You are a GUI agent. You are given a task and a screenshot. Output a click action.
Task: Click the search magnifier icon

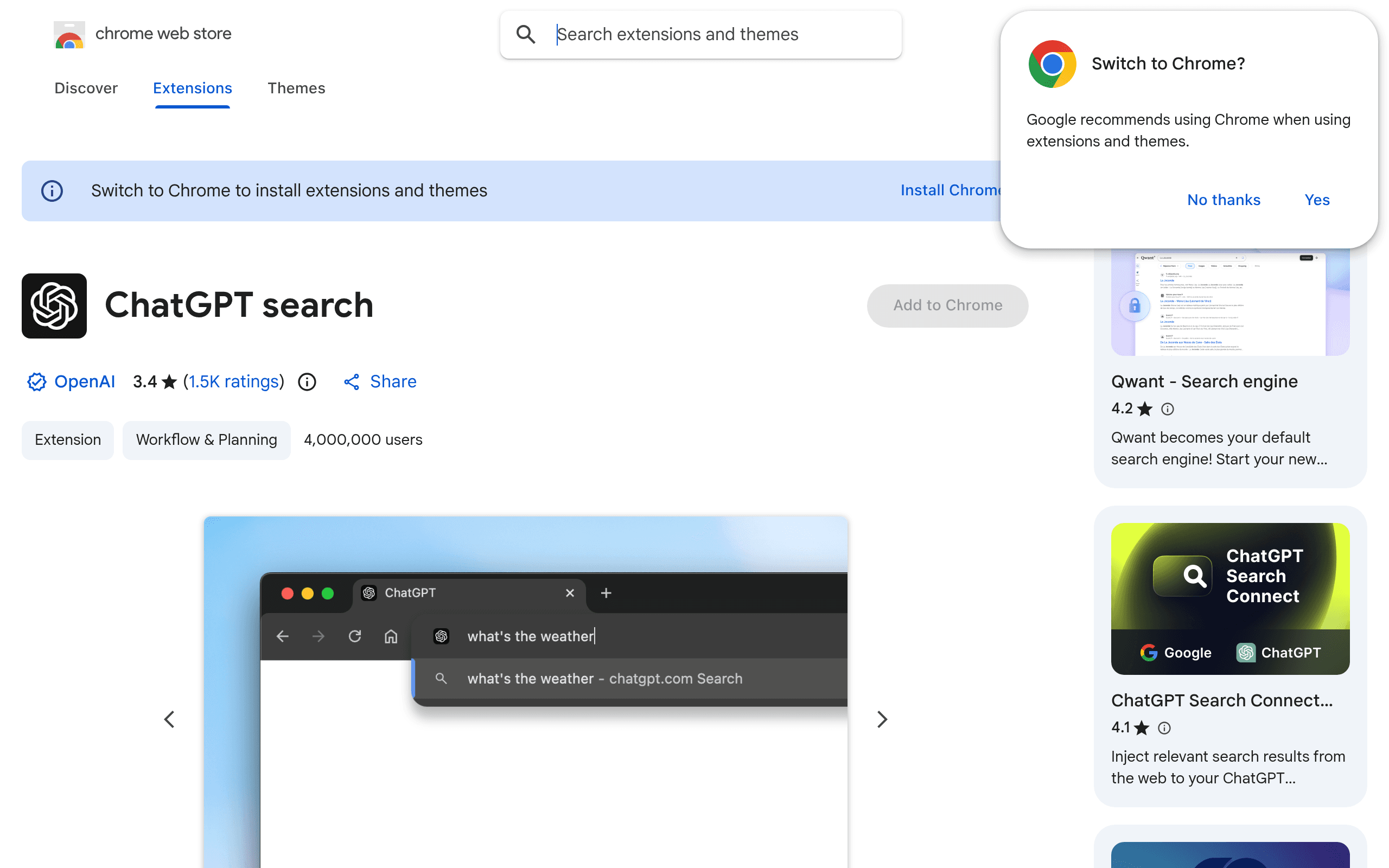click(x=525, y=34)
